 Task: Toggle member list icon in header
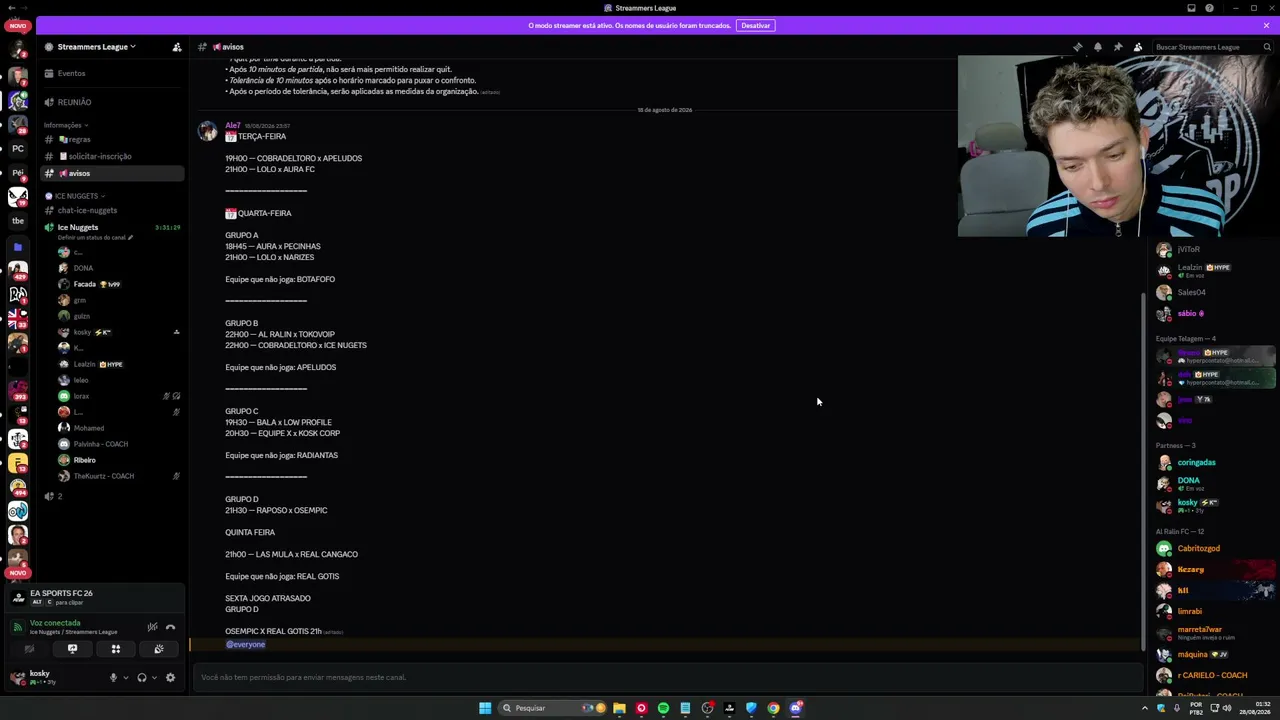1137,47
